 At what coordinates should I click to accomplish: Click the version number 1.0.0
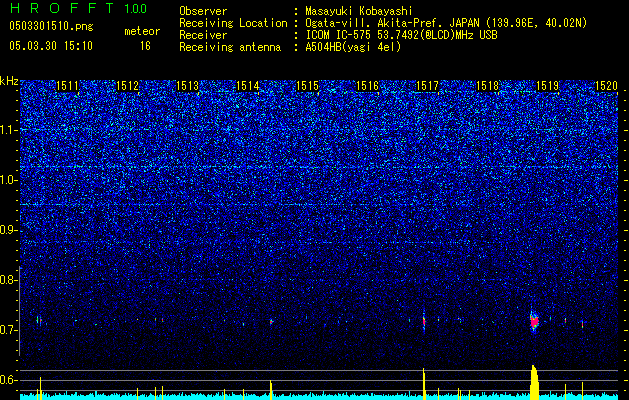135,8
